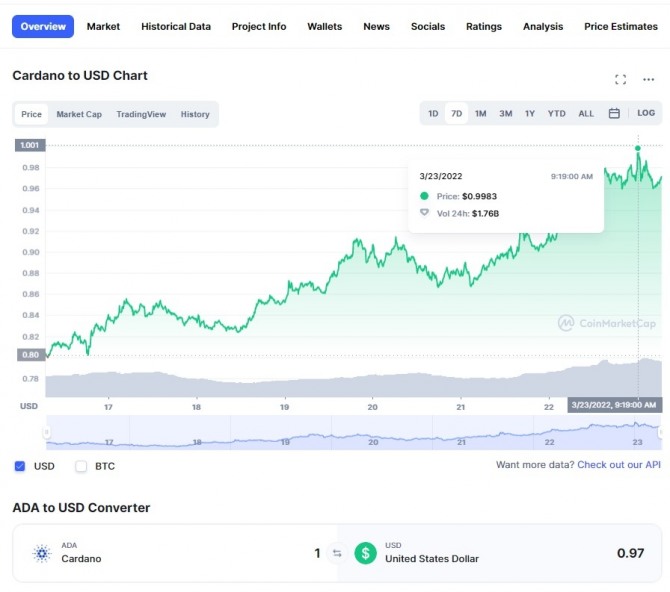The image size is (670, 592).
Task: Click the Cardano ADA logo icon
Action: pyautogui.click(x=42, y=553)
